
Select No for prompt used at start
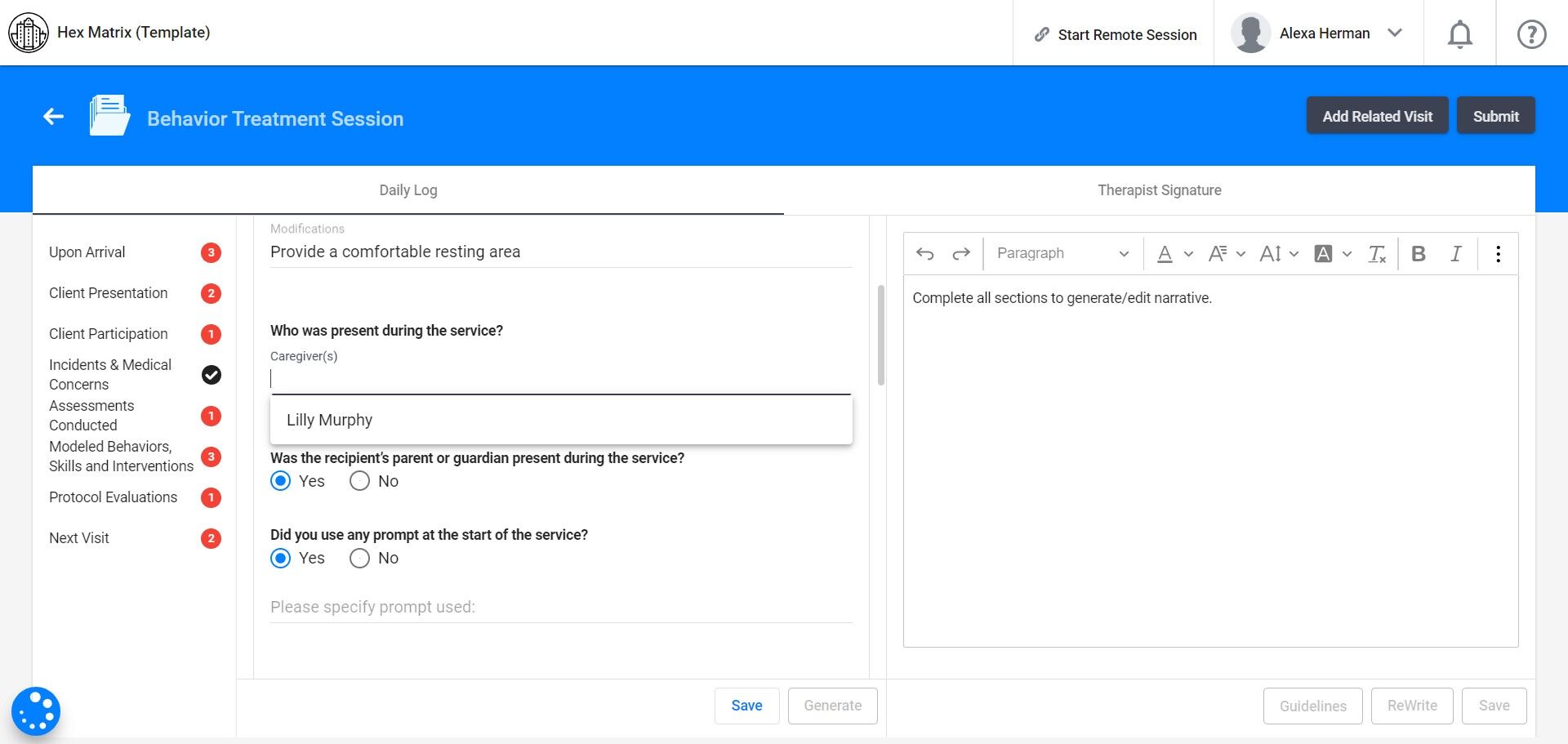[x=359, y=558]
